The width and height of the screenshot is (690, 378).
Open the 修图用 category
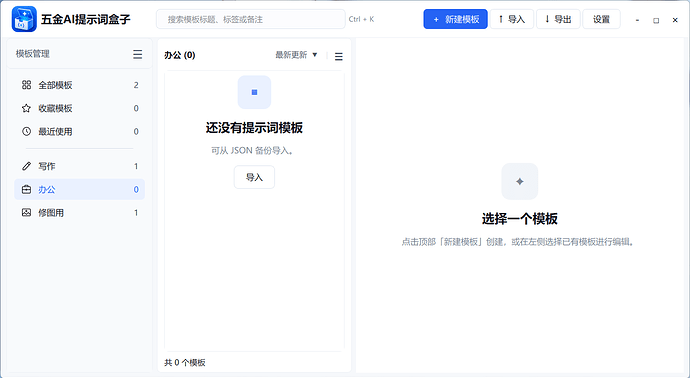80,213
